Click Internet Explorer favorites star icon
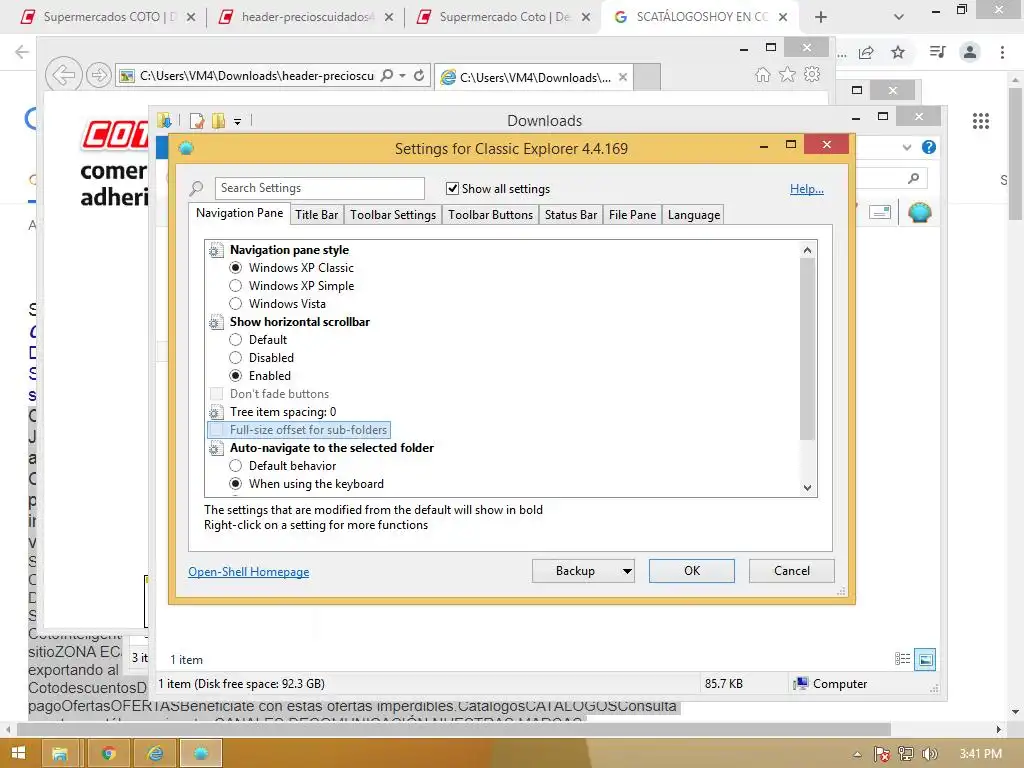The height and width of the screenshot is (768, 1024). (788, 74)
